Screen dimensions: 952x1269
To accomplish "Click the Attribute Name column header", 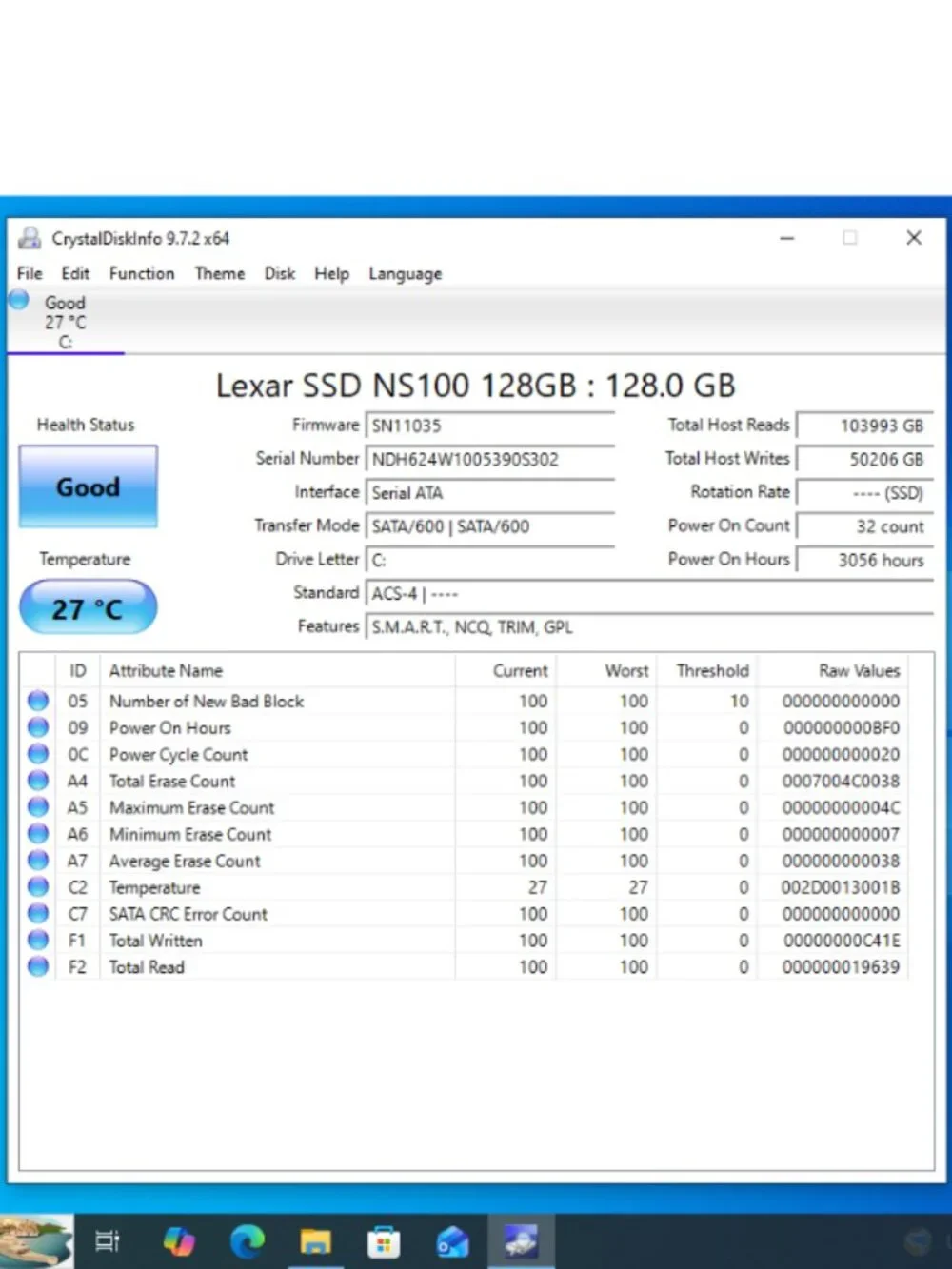I will click(277, 670).
